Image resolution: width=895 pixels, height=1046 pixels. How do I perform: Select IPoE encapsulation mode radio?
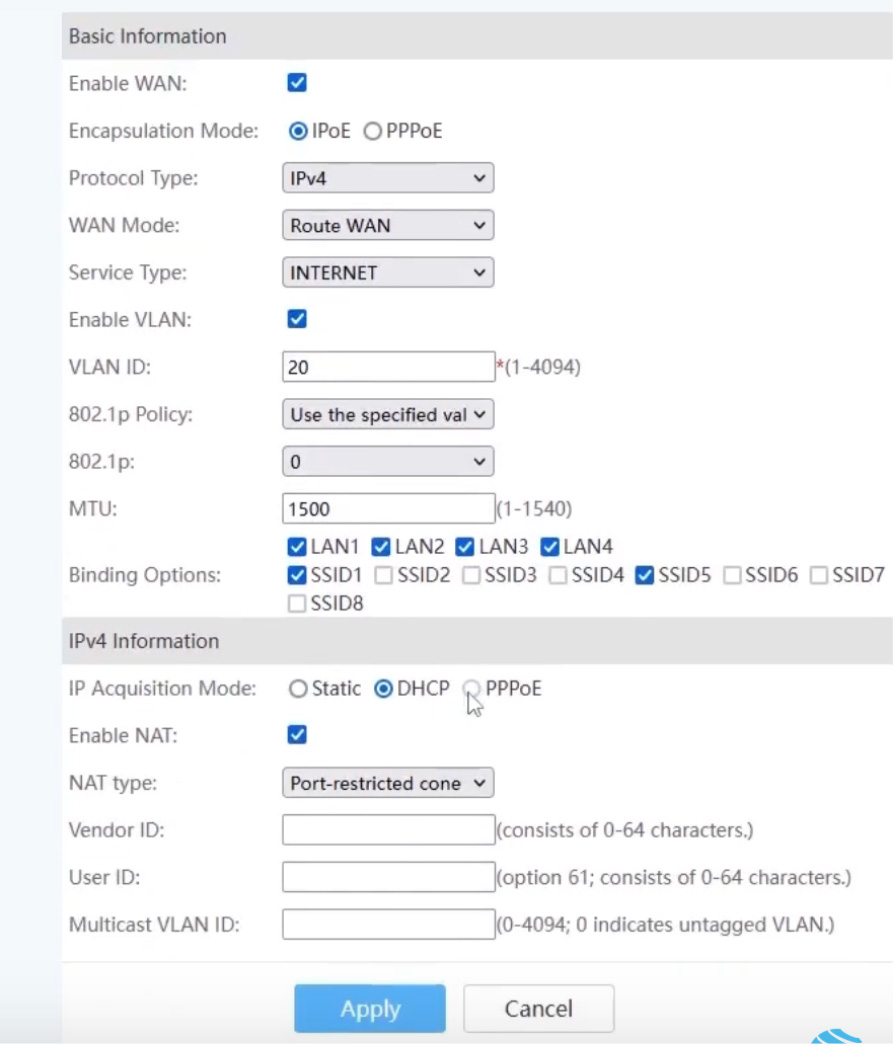297,131
